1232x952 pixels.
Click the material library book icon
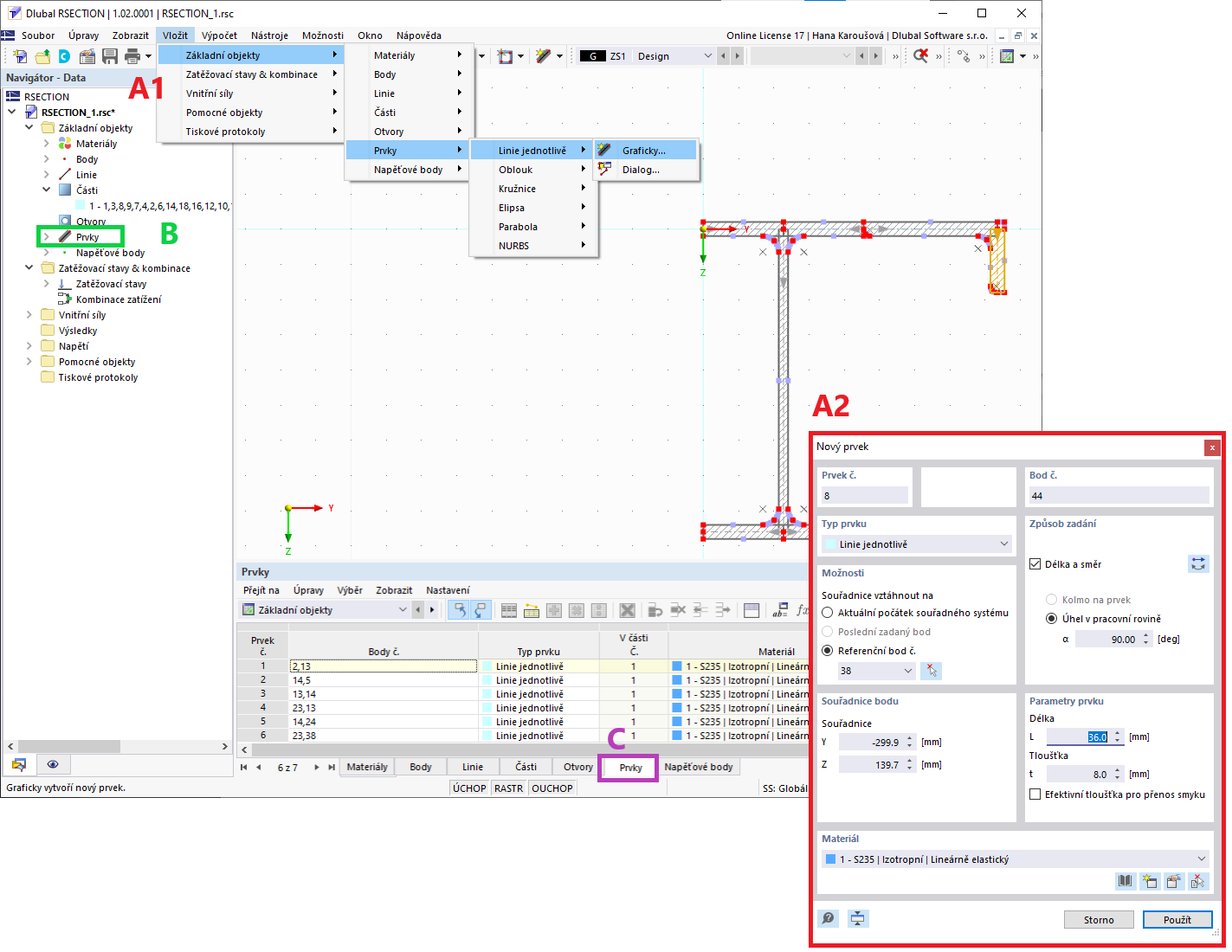1125,881
